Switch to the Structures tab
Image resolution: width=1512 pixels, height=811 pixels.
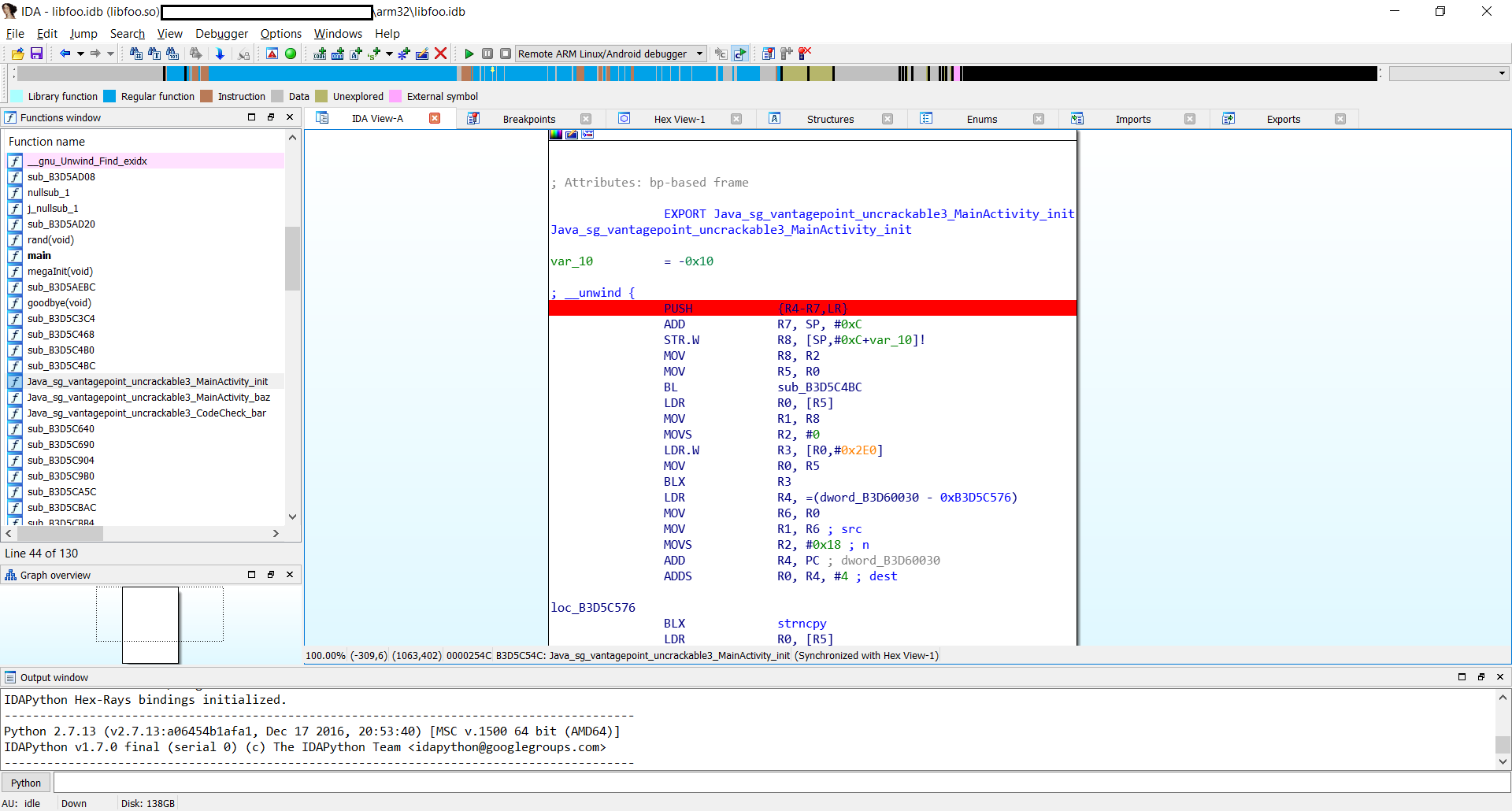(x=830, y=119)
